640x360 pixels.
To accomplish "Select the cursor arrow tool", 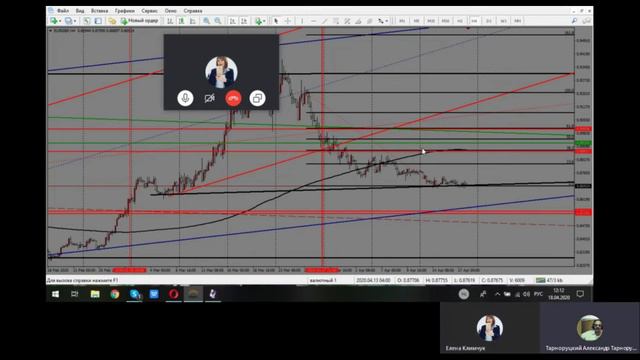I will click(276, 21).
